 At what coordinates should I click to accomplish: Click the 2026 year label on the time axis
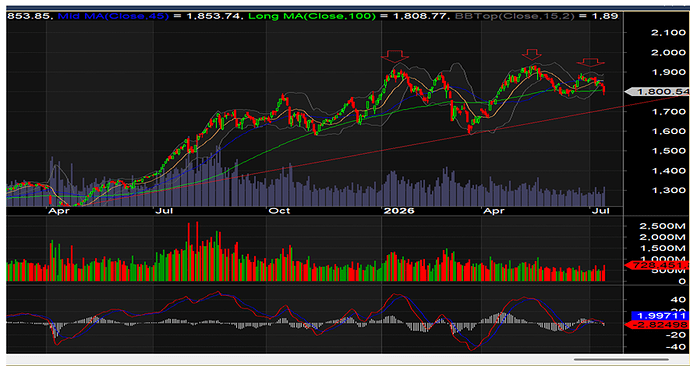point(399,211)
